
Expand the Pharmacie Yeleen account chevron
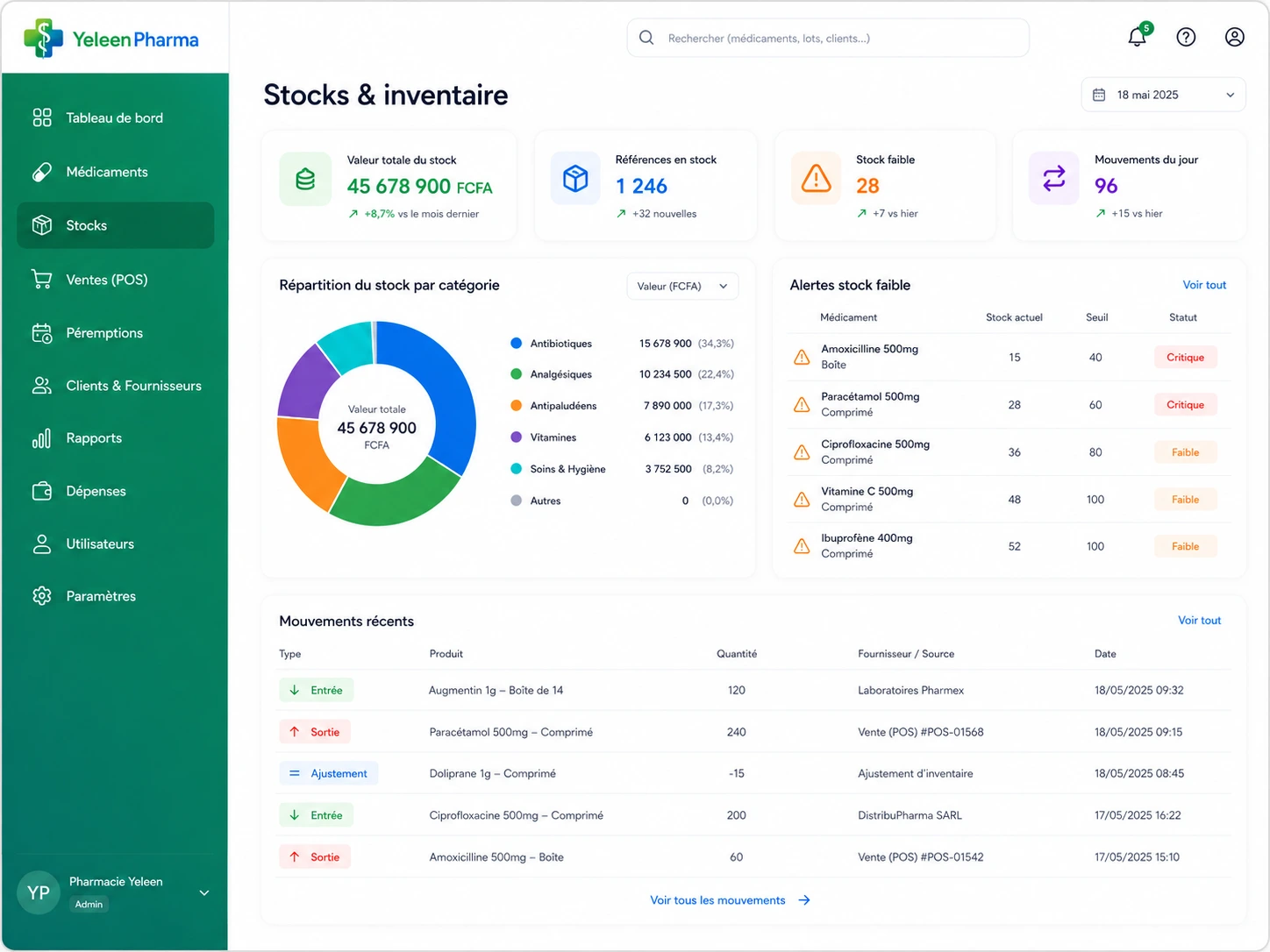204,892
